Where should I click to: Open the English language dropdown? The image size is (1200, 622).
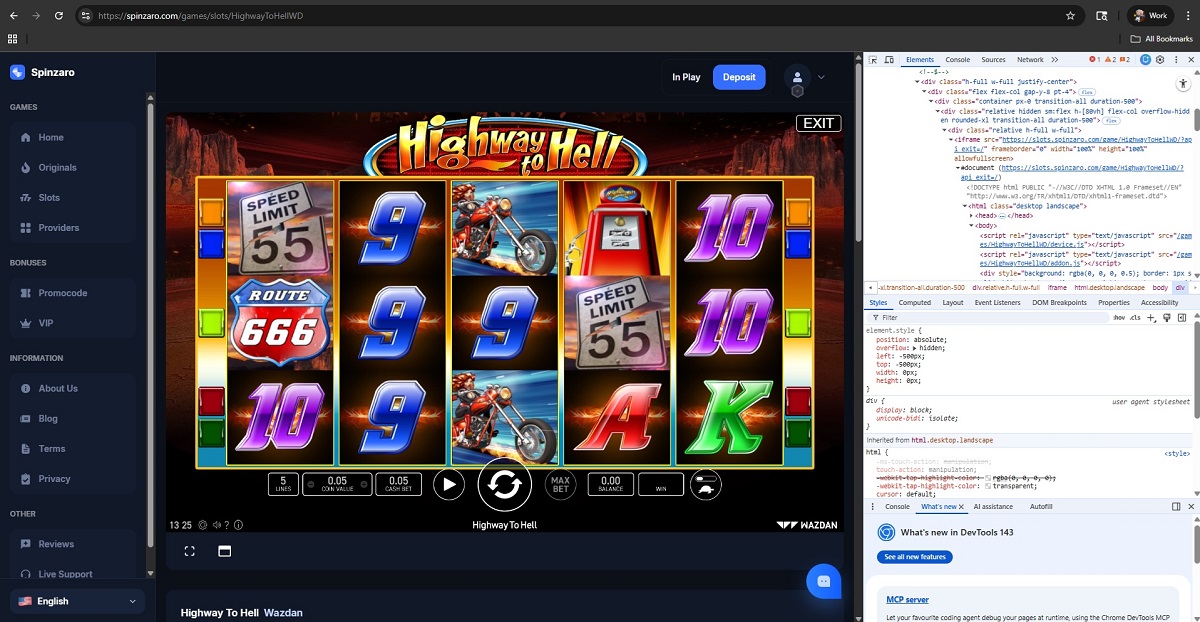pos(78,601)
